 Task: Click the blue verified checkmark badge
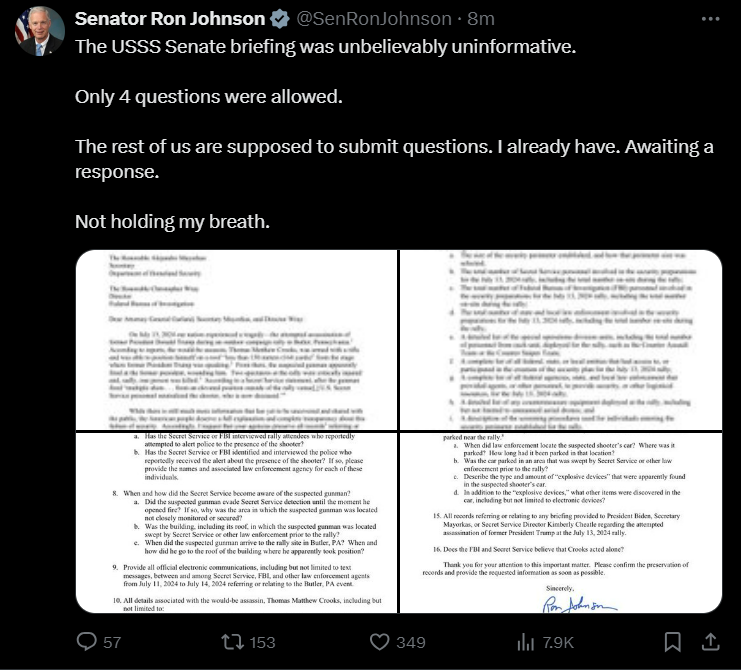[x=280, y=19]
